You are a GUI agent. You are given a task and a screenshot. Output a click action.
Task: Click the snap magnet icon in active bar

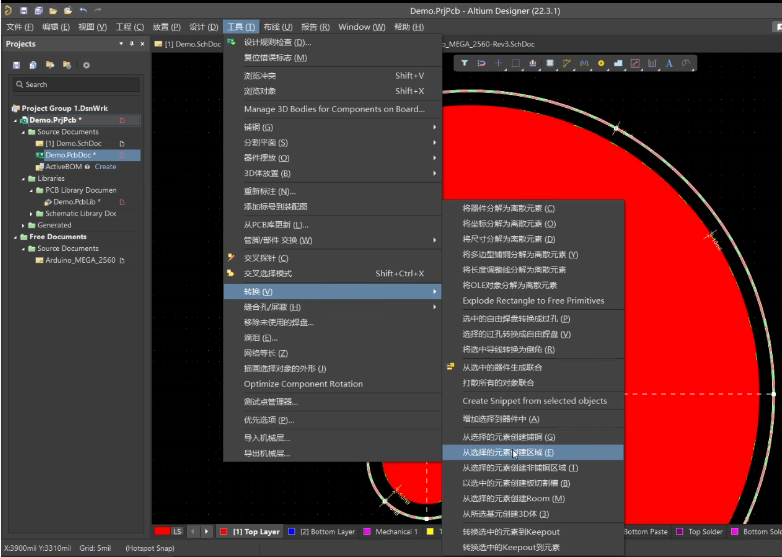(x=481, y=63)
